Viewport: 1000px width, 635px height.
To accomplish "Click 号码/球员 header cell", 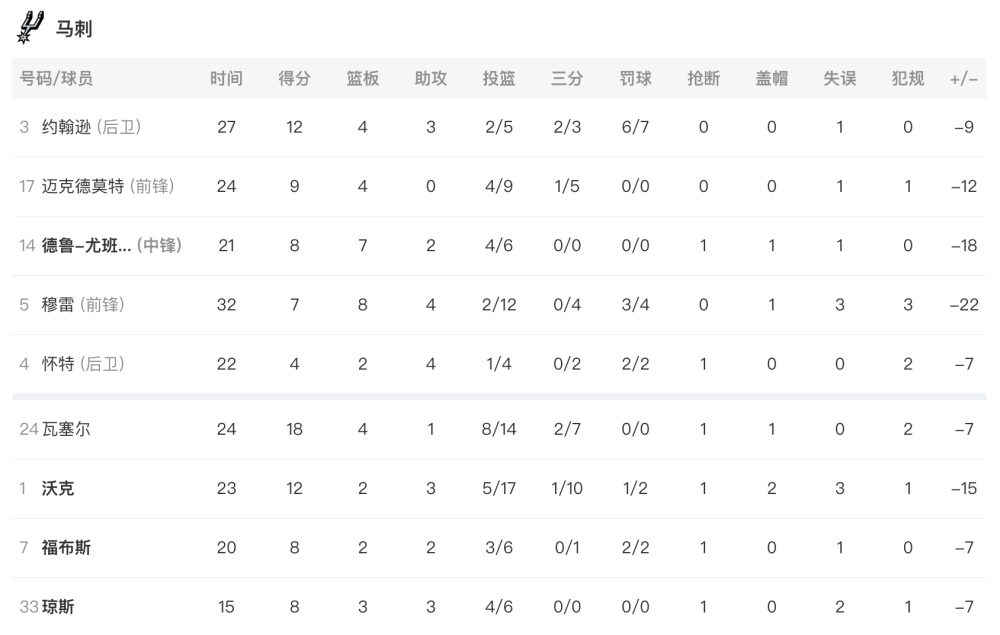I will pyautogui.click(x=56, y=78).
